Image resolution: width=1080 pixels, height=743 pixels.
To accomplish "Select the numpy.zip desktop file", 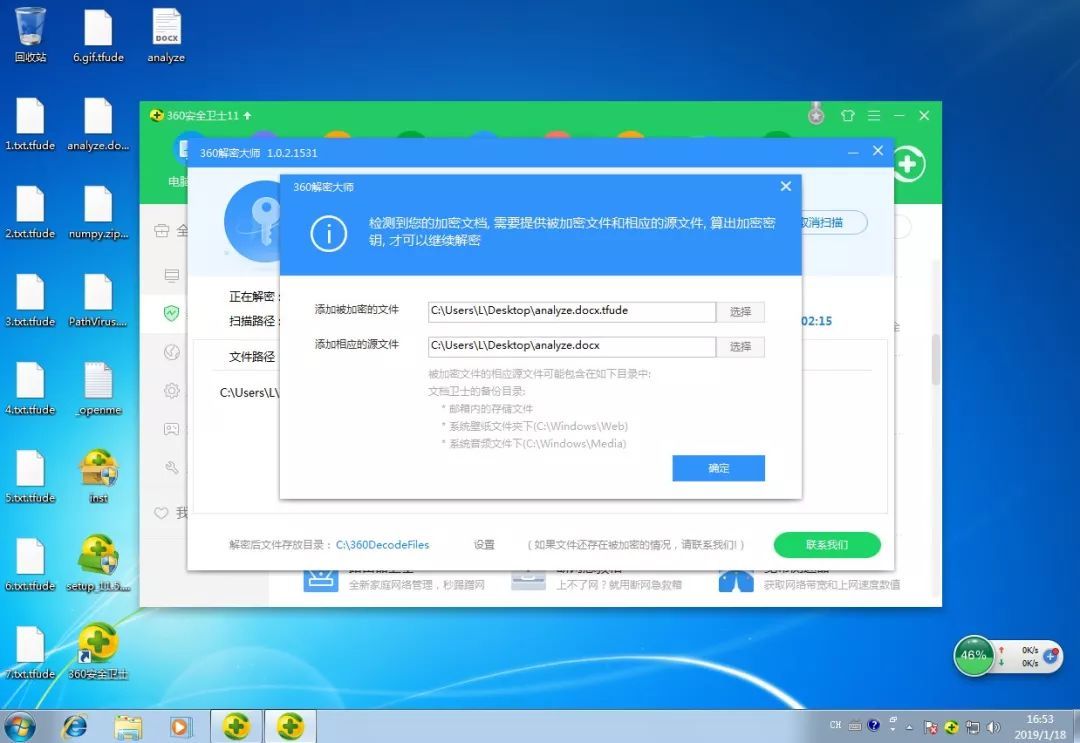I will click(98, 211).
